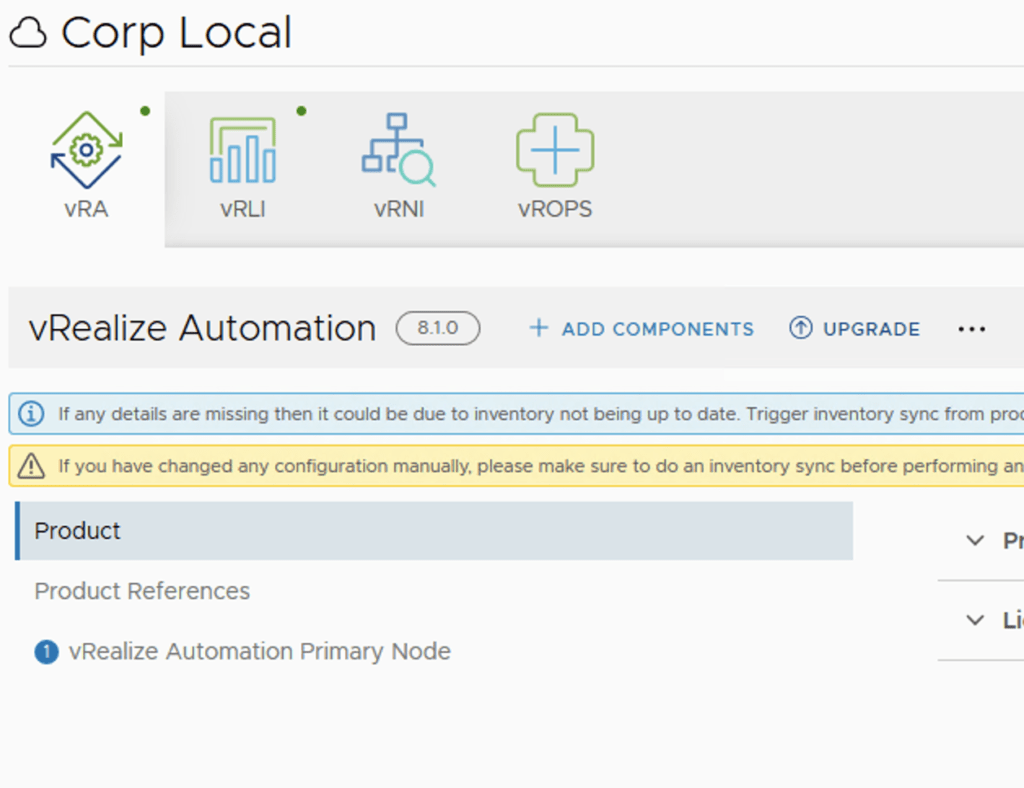
Task: Click the cloud icon beside Corp Local
Action: [28, 35]
